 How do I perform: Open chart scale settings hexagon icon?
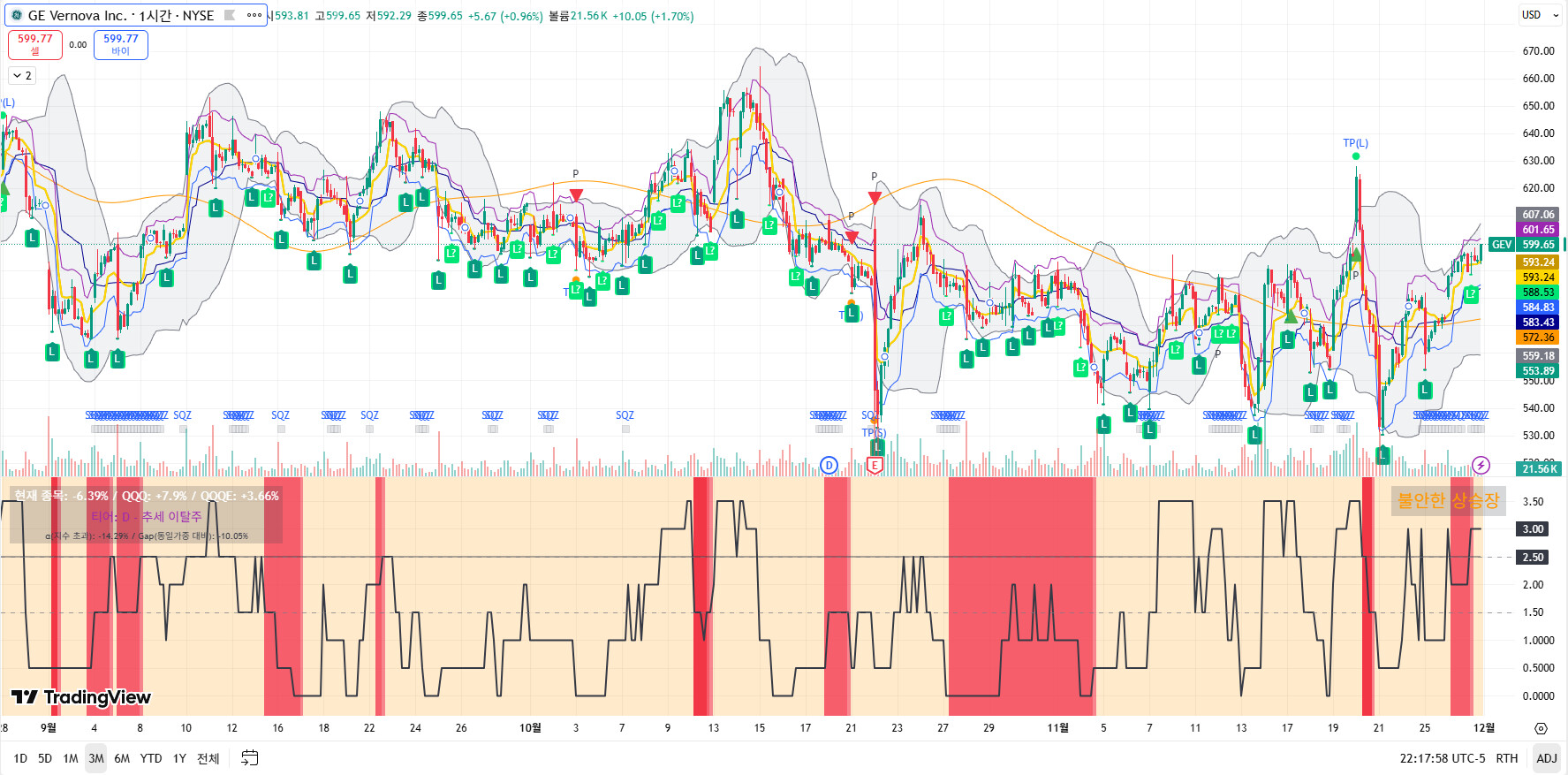[x=1541, y=728]
